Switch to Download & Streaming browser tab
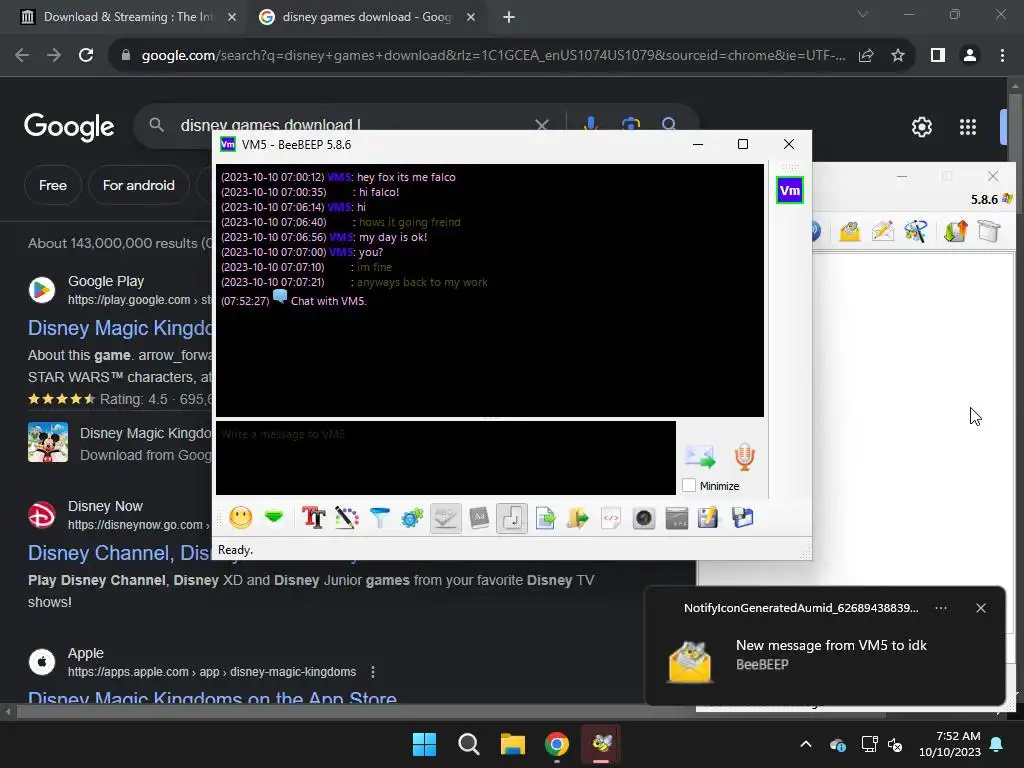 [x=128, y=17]
